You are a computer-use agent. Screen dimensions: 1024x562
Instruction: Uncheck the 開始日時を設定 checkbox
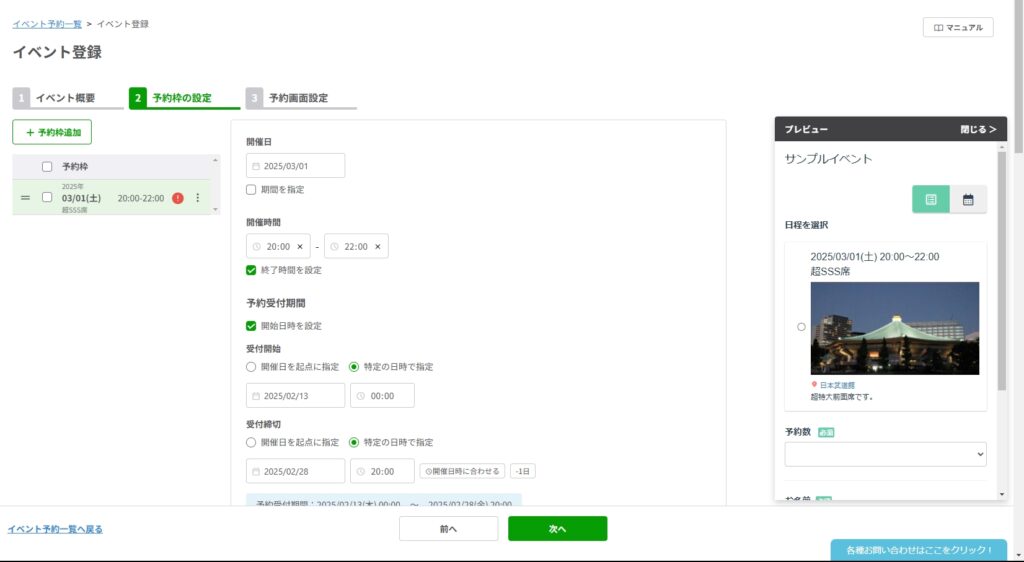251,326
